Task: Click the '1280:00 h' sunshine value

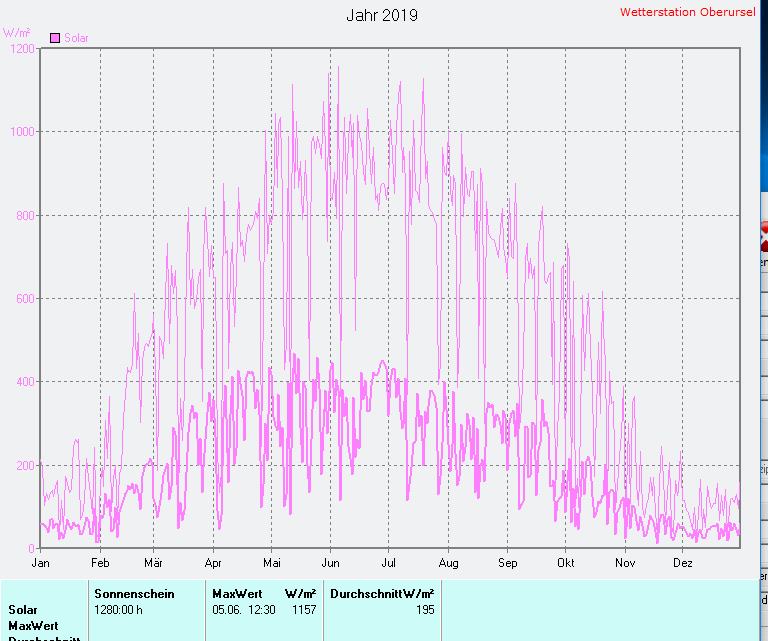Action: coord(119,610)
